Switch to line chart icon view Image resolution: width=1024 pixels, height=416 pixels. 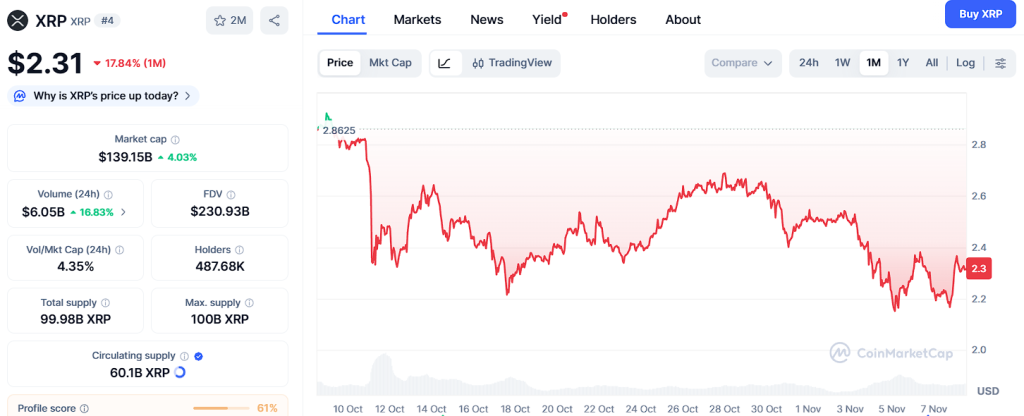tap(445, 63)
